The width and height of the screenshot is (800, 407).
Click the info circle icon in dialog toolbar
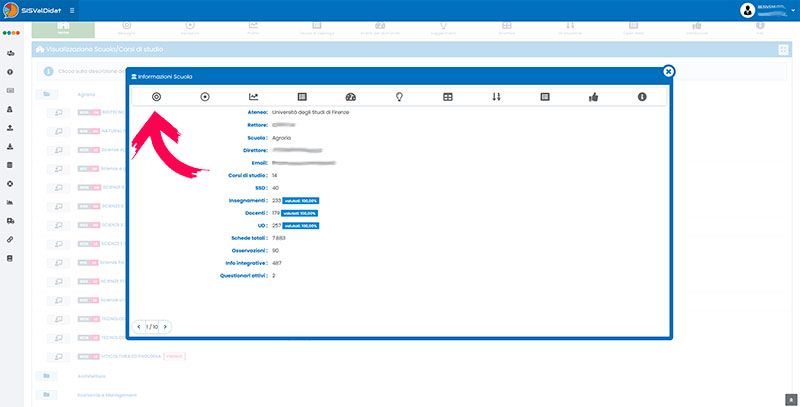click(x=641, y=97)
